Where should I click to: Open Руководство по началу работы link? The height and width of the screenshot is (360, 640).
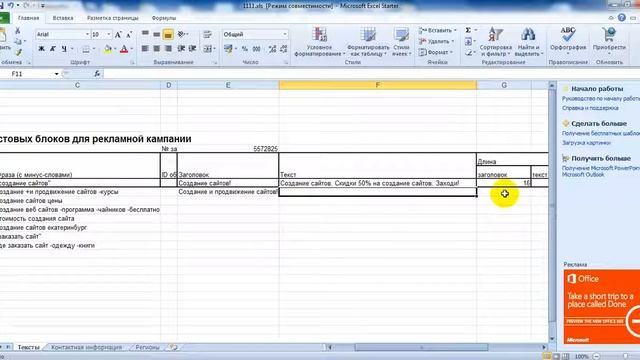click(601, 99)
